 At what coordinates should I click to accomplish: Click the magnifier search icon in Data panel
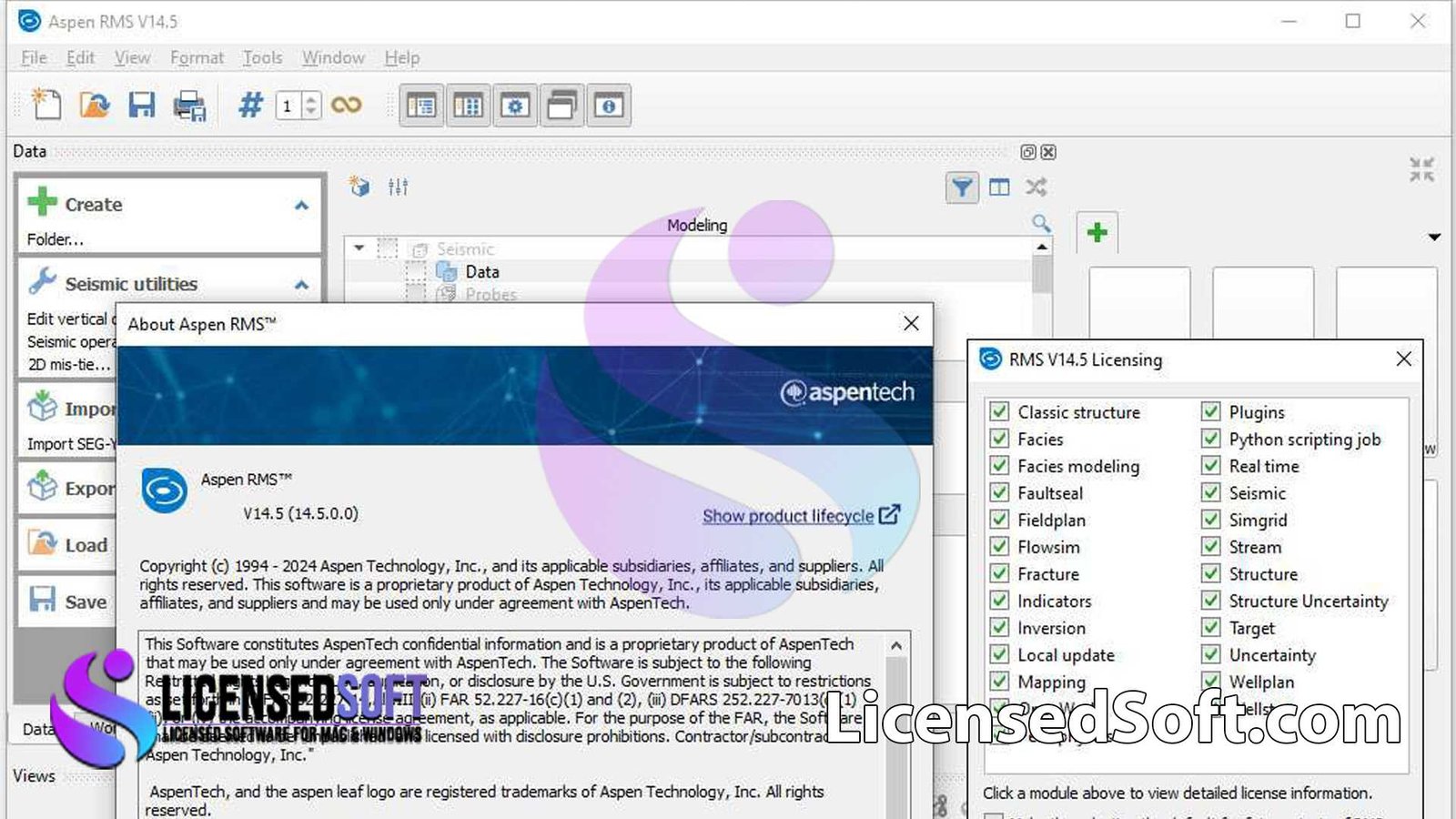tap(1041, 223)
